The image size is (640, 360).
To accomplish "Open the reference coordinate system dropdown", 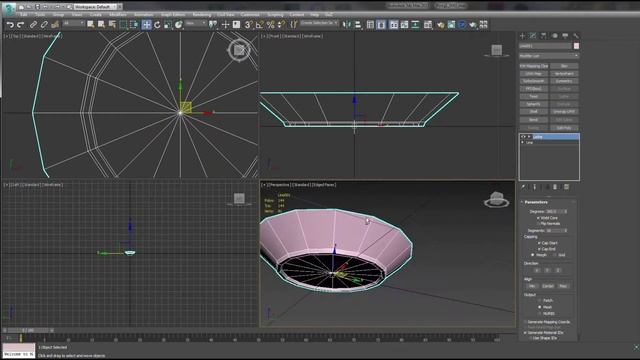I will 196,24.
